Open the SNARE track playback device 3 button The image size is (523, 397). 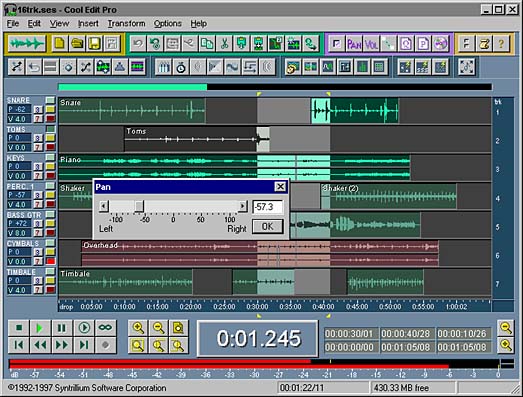(x=38, y=109)
